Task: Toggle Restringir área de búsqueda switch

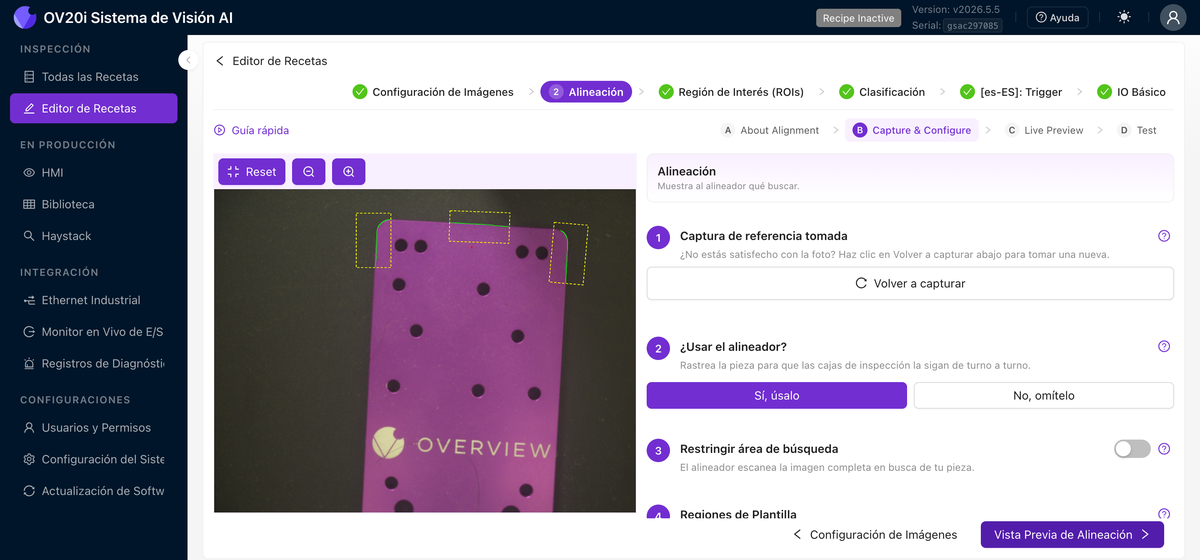Action: pyautogui.click(x=1132, y=449)
